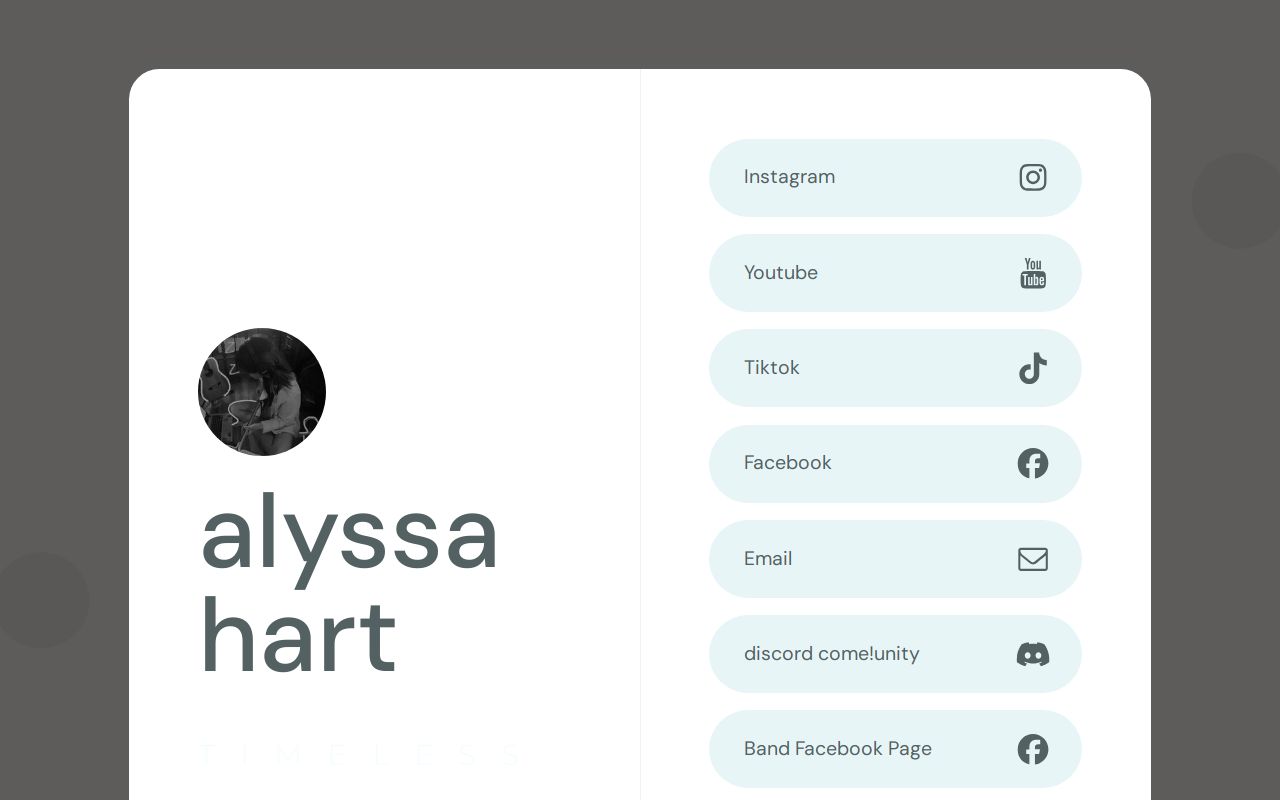Click the Discord logo icon

coord(1033,654)
